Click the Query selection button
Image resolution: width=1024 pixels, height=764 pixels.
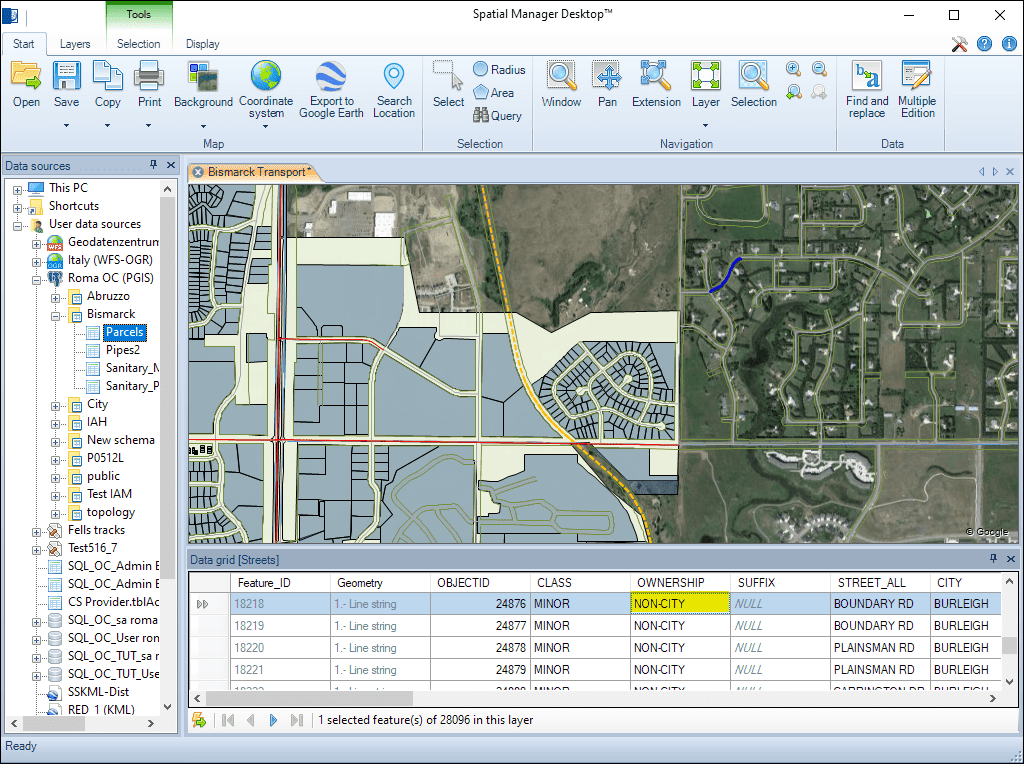(497, 116)
